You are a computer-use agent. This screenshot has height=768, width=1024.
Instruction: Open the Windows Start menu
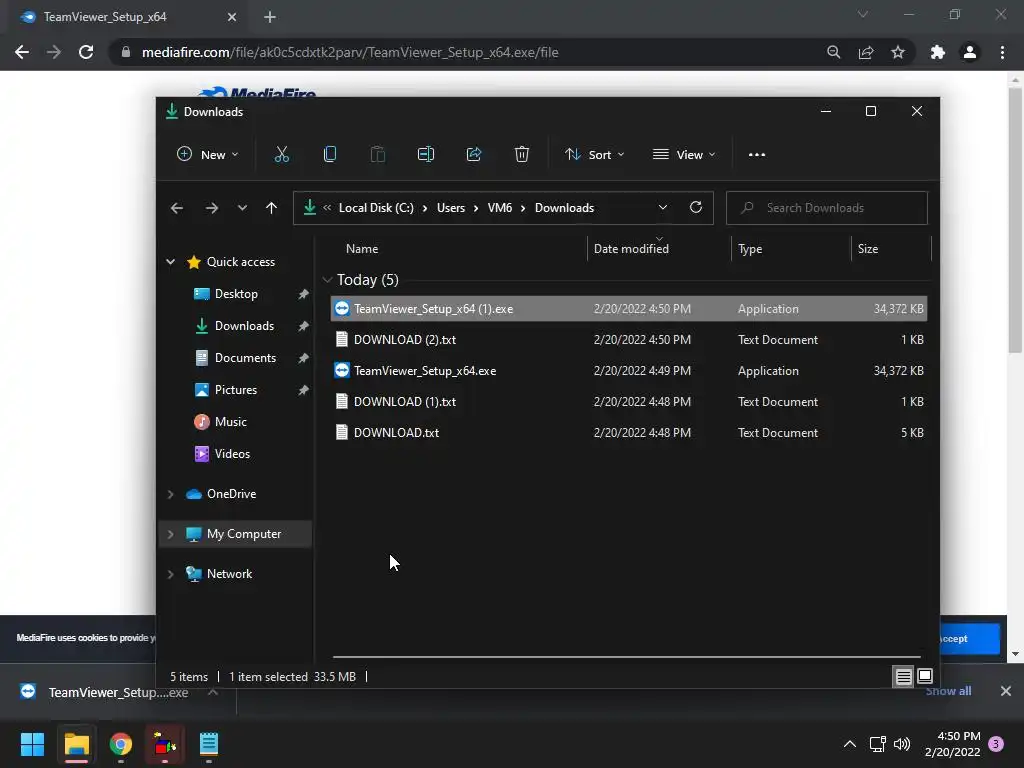32,744
